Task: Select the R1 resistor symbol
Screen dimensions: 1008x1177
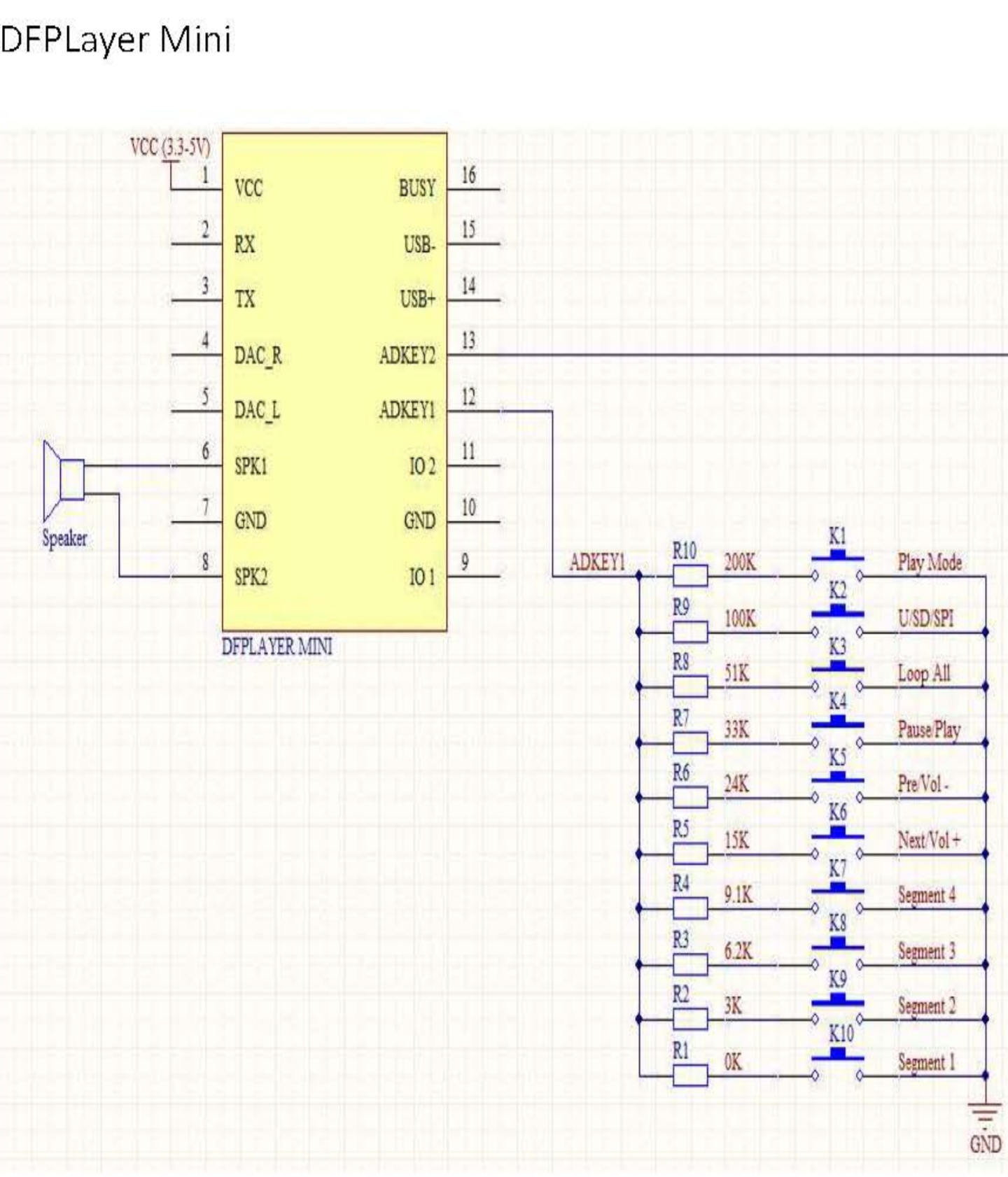Action: pos(689,1076)
